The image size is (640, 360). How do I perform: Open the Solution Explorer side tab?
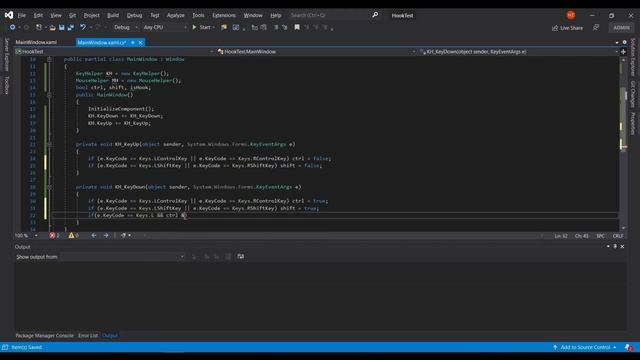[633, 57]
